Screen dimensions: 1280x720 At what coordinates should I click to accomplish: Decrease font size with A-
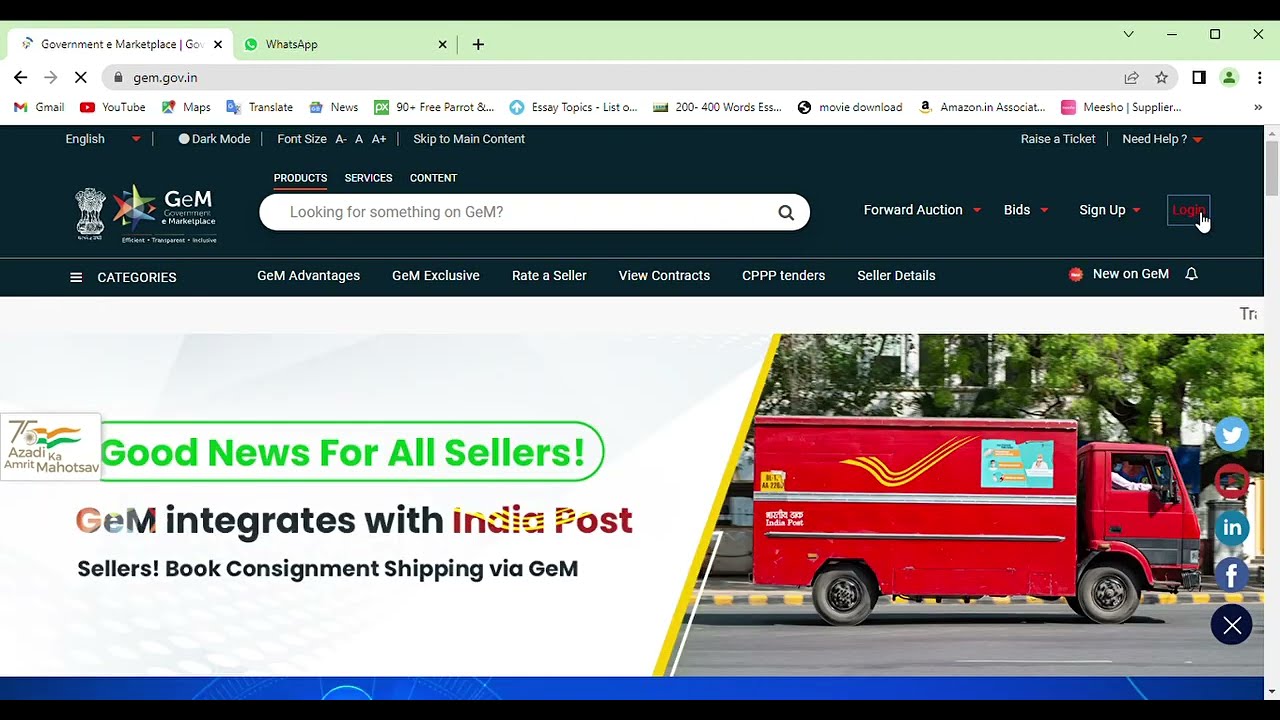(x=341, y=139)
